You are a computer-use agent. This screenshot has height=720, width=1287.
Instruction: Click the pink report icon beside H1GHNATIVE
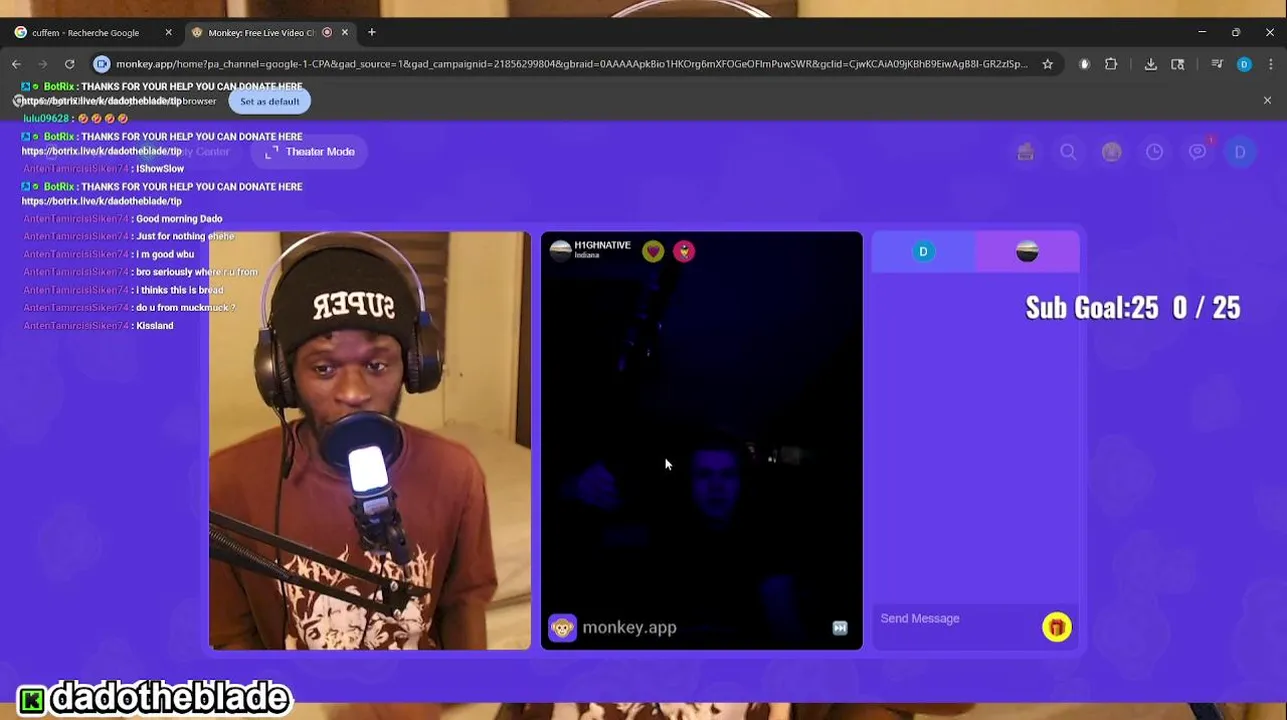point(684,251)
